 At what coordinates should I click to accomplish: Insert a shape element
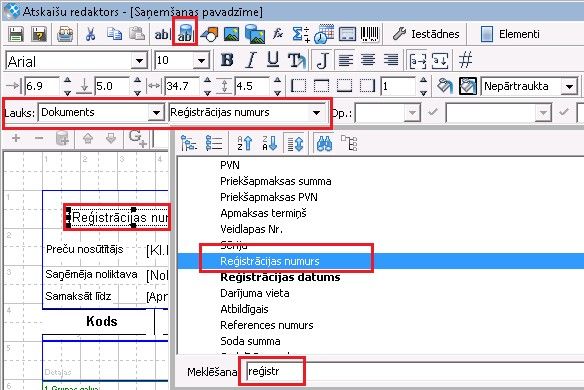click(x=209, y=35)
